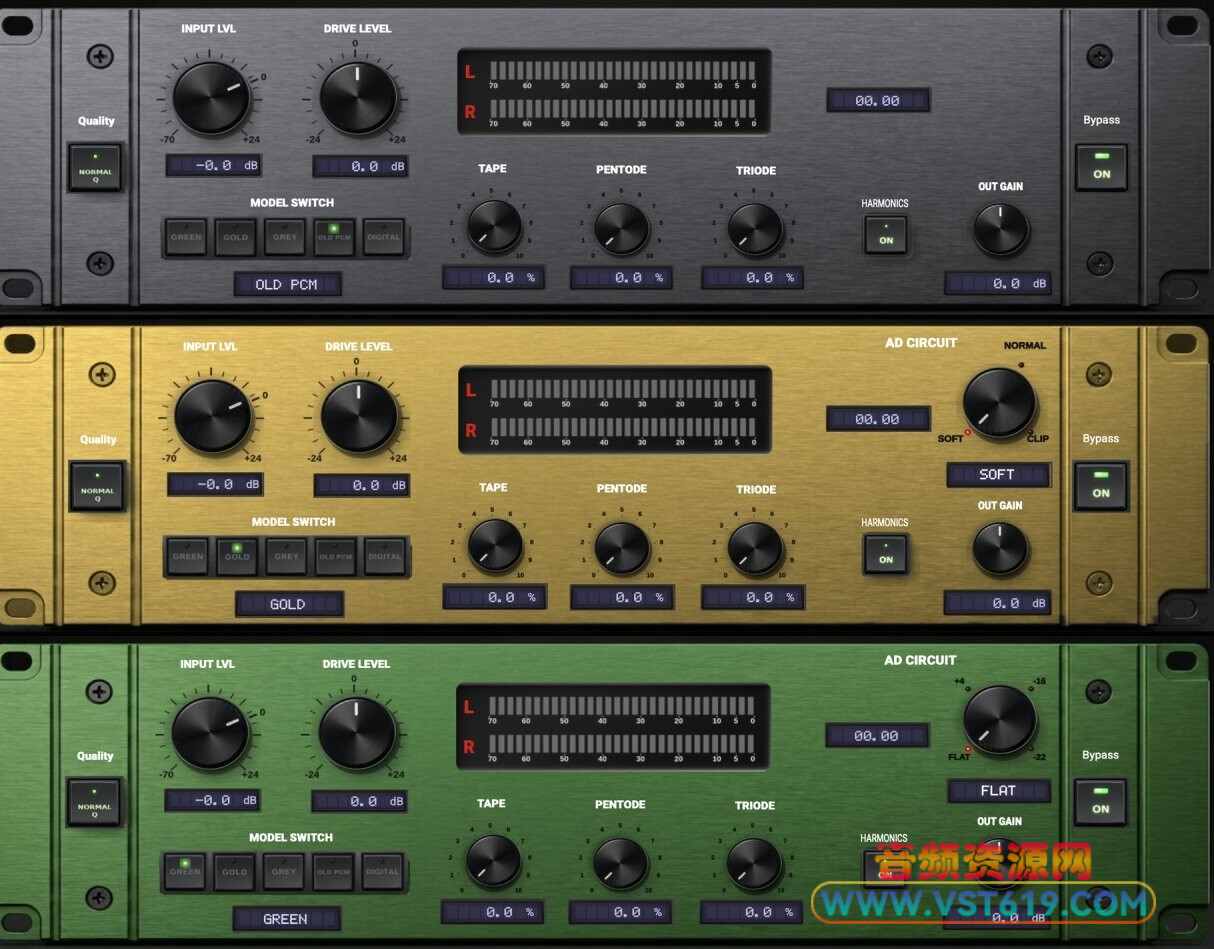Click DRIVE LEVEL knob on gold unit
The width and height of the screenshot is (1214, 949).
click(x=359, y=416)
